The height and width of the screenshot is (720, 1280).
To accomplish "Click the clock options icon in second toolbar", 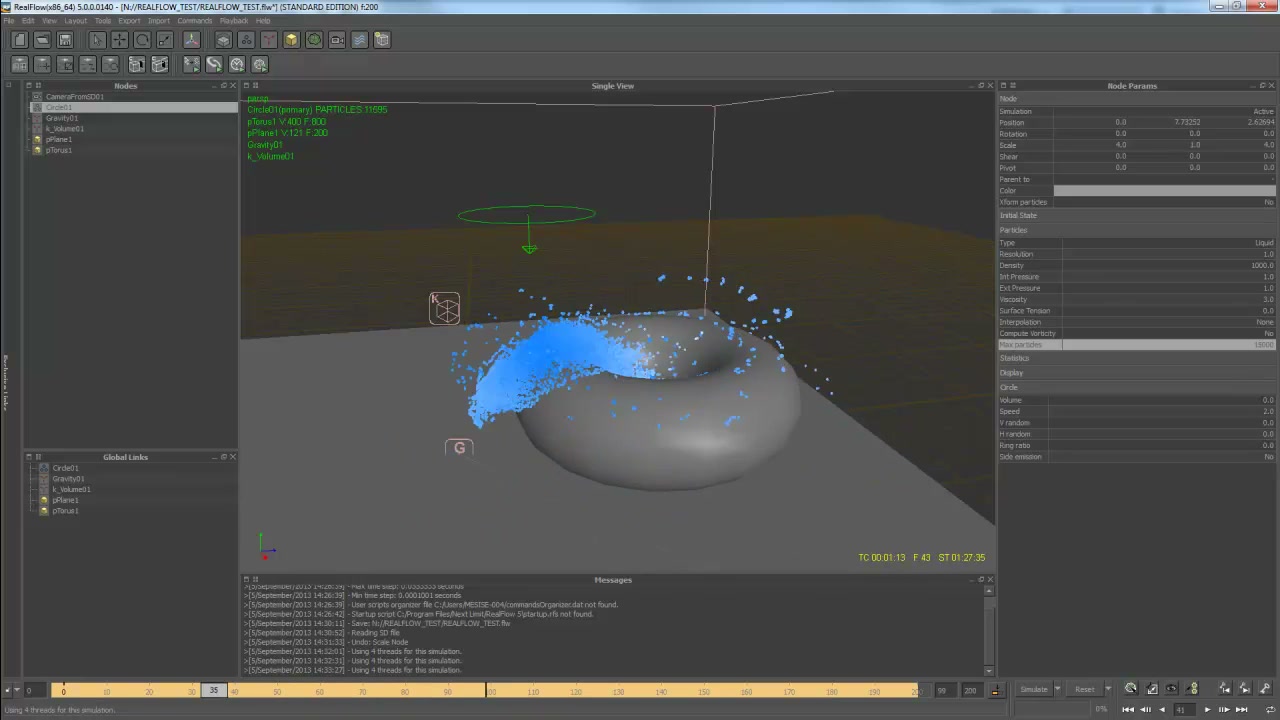I will 237,64.
